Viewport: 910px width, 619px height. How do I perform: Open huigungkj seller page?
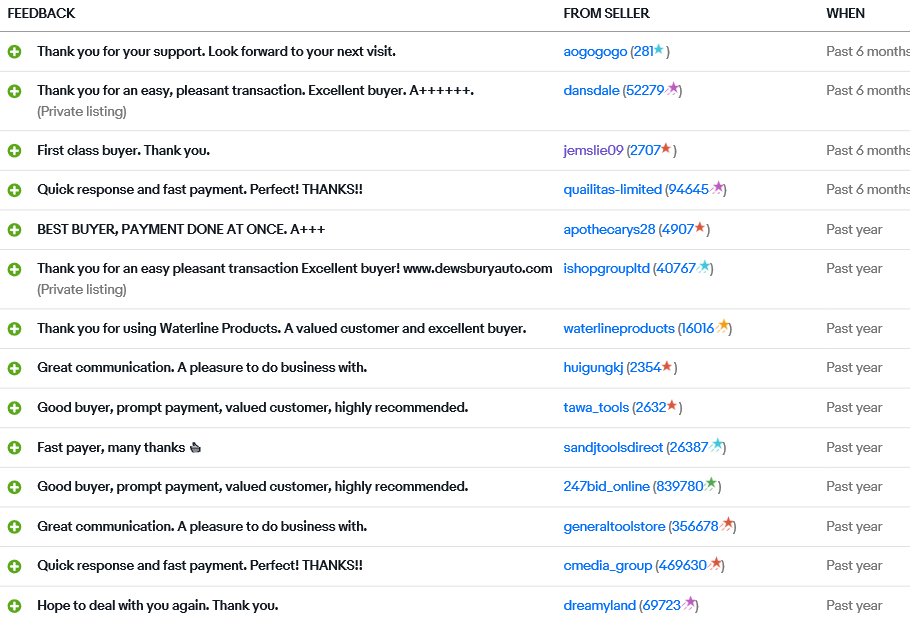pyautogui.click(x=593, y=367)
